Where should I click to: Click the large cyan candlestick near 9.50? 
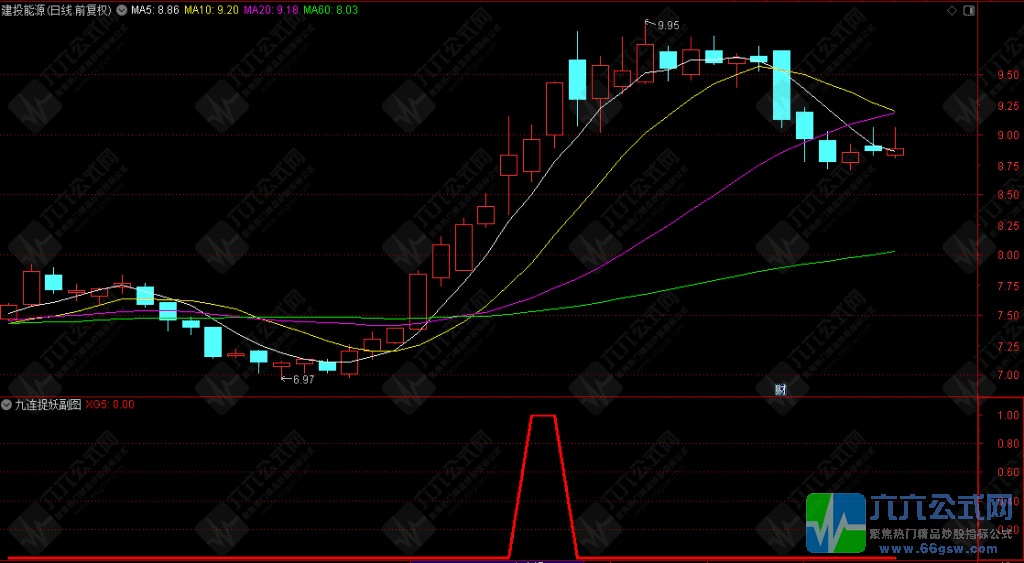782,85
